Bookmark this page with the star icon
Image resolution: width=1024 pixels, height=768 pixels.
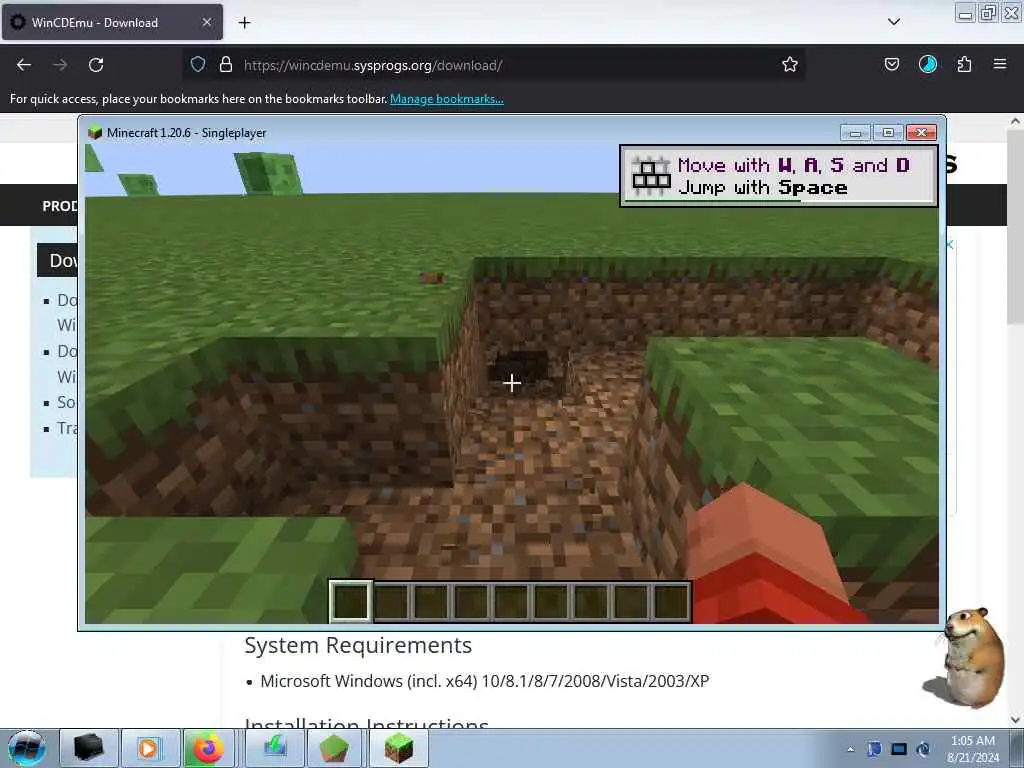click(790, 64)
